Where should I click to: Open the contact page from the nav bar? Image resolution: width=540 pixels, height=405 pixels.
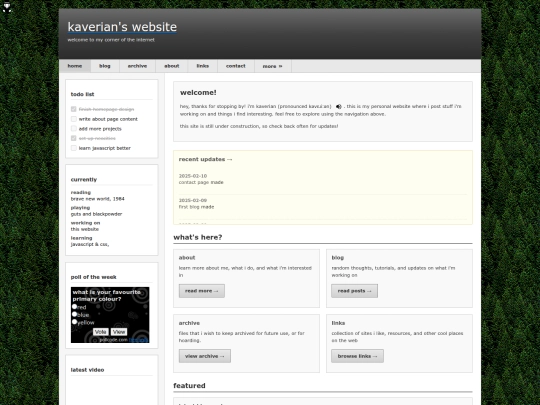236,66
